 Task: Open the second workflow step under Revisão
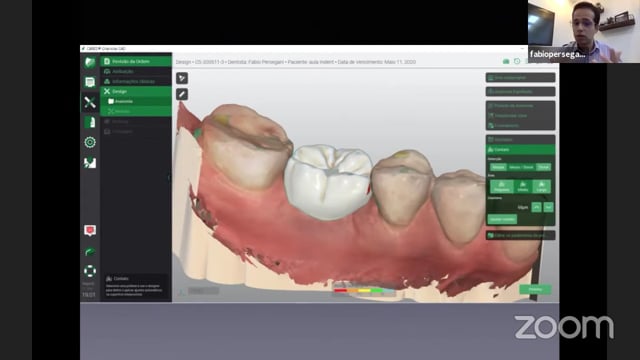click(136, 71)
